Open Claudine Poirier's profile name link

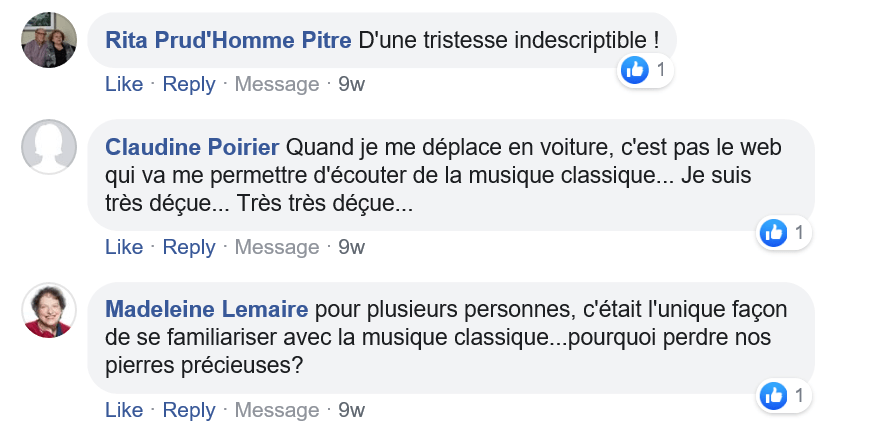[x=192, y=147]
